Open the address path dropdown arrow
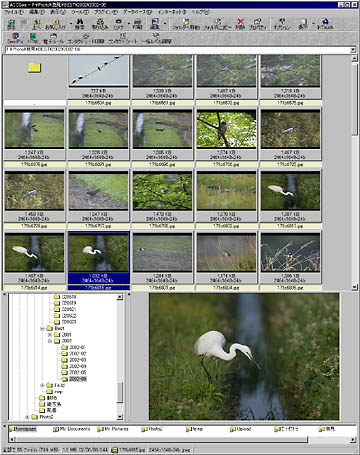 coord(353,50)
